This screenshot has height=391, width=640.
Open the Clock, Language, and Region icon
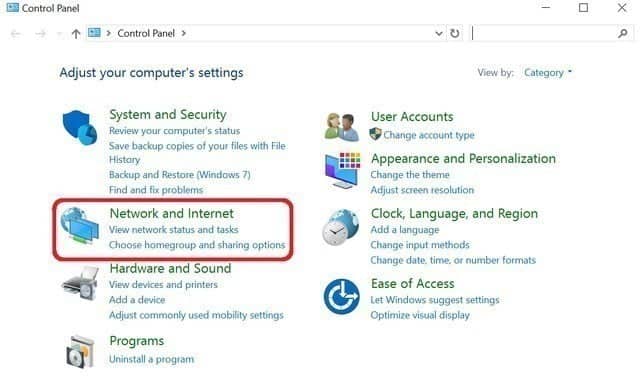pos(340,227)
